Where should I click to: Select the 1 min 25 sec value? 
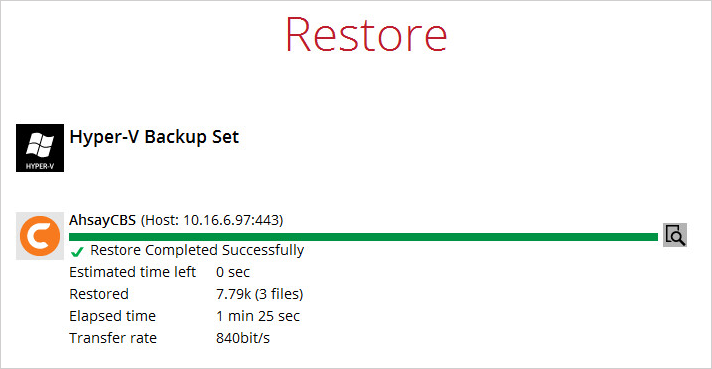coord(258,316)
